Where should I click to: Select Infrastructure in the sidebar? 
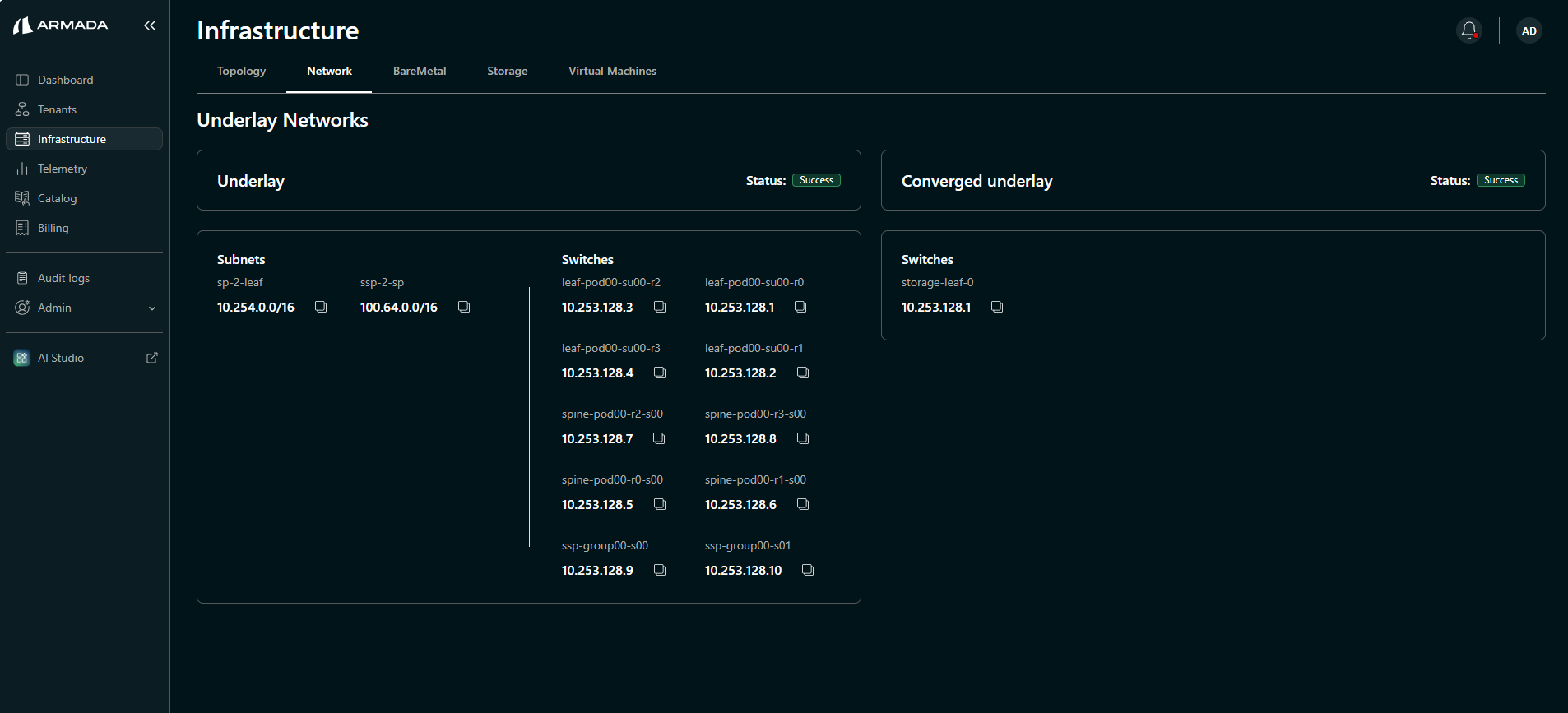pos(84,139)
